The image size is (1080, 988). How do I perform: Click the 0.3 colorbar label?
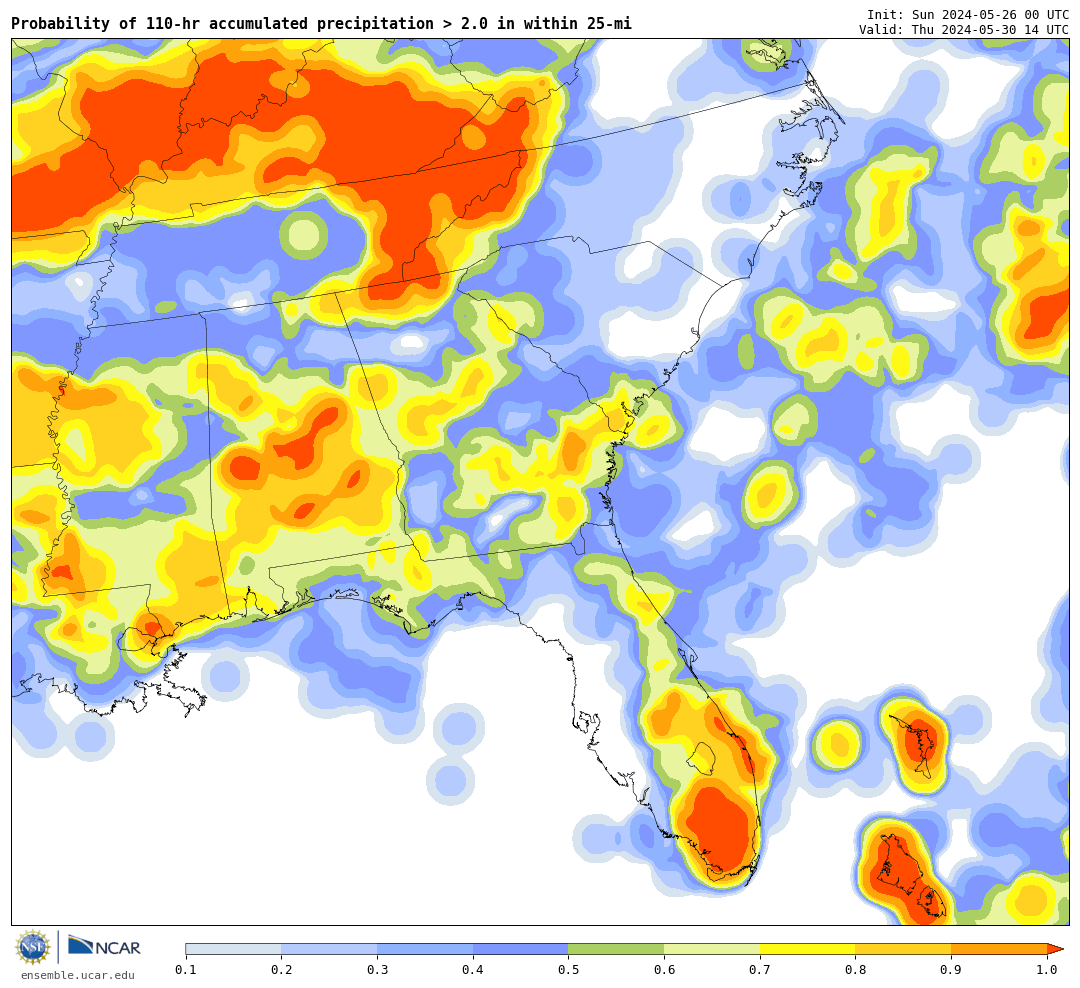377,970
